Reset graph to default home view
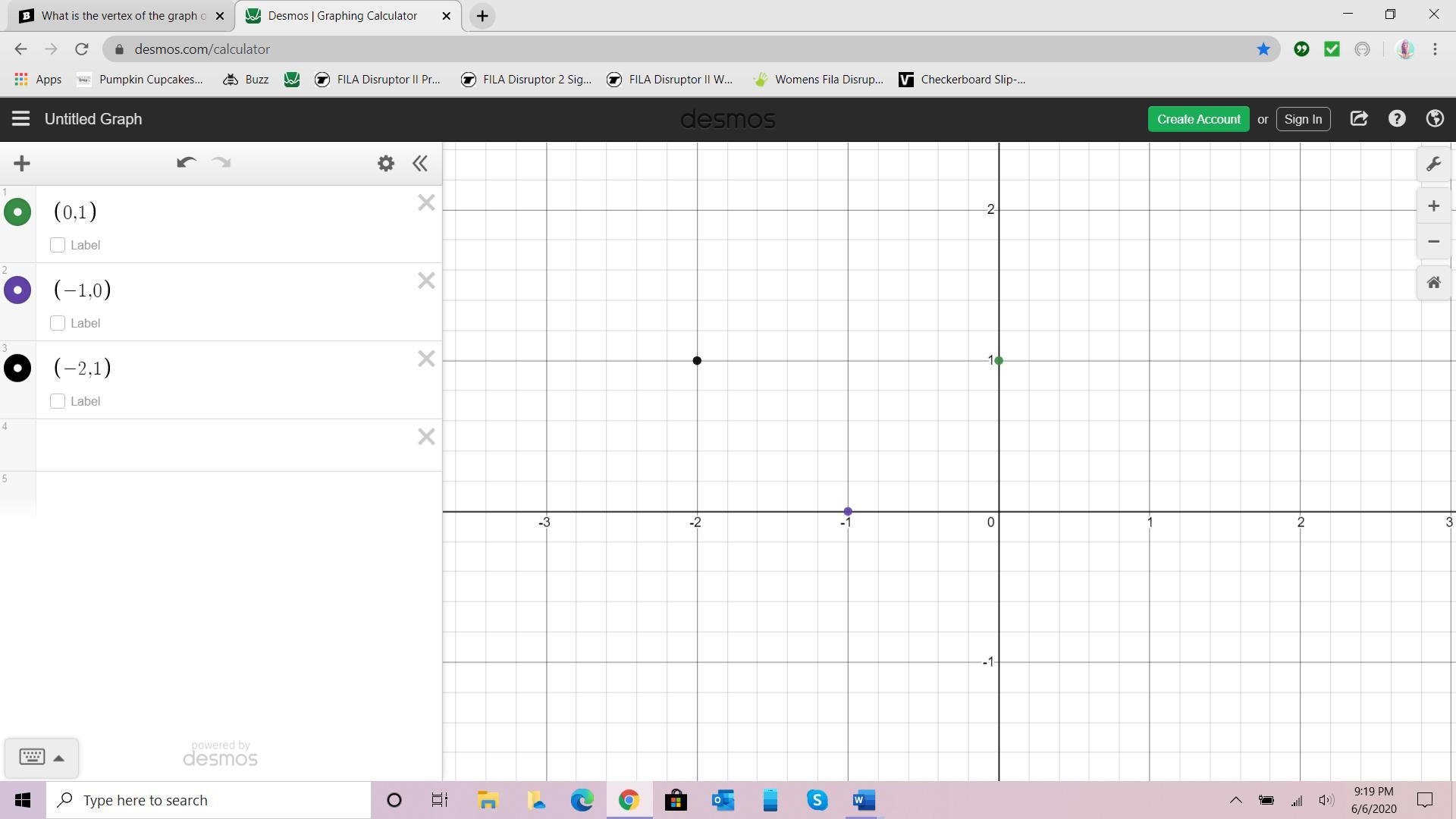This screenshot has width=1456, height=819. point(1433,283)
